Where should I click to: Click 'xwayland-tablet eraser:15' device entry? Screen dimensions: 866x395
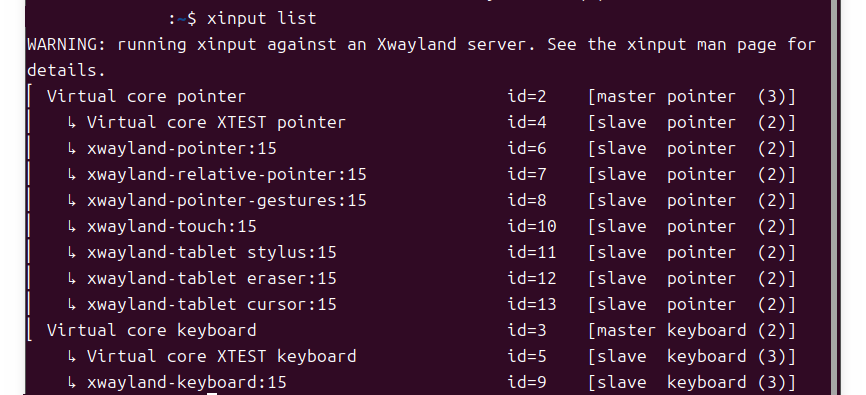click(212, 278)
